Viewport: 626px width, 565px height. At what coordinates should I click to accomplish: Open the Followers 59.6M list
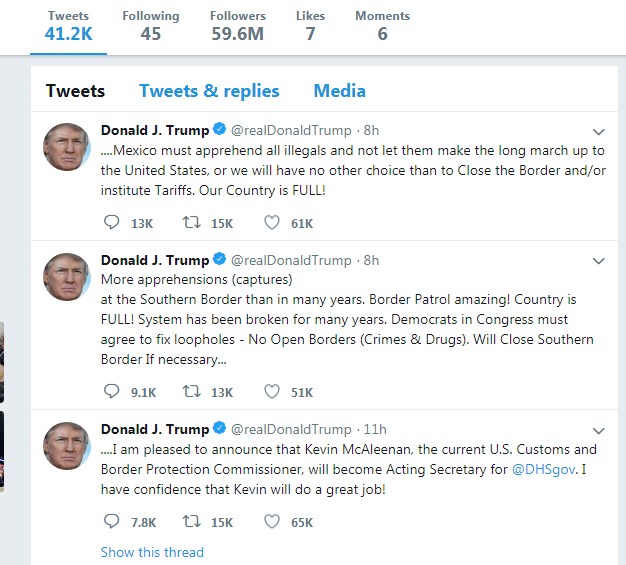(238, 26)
